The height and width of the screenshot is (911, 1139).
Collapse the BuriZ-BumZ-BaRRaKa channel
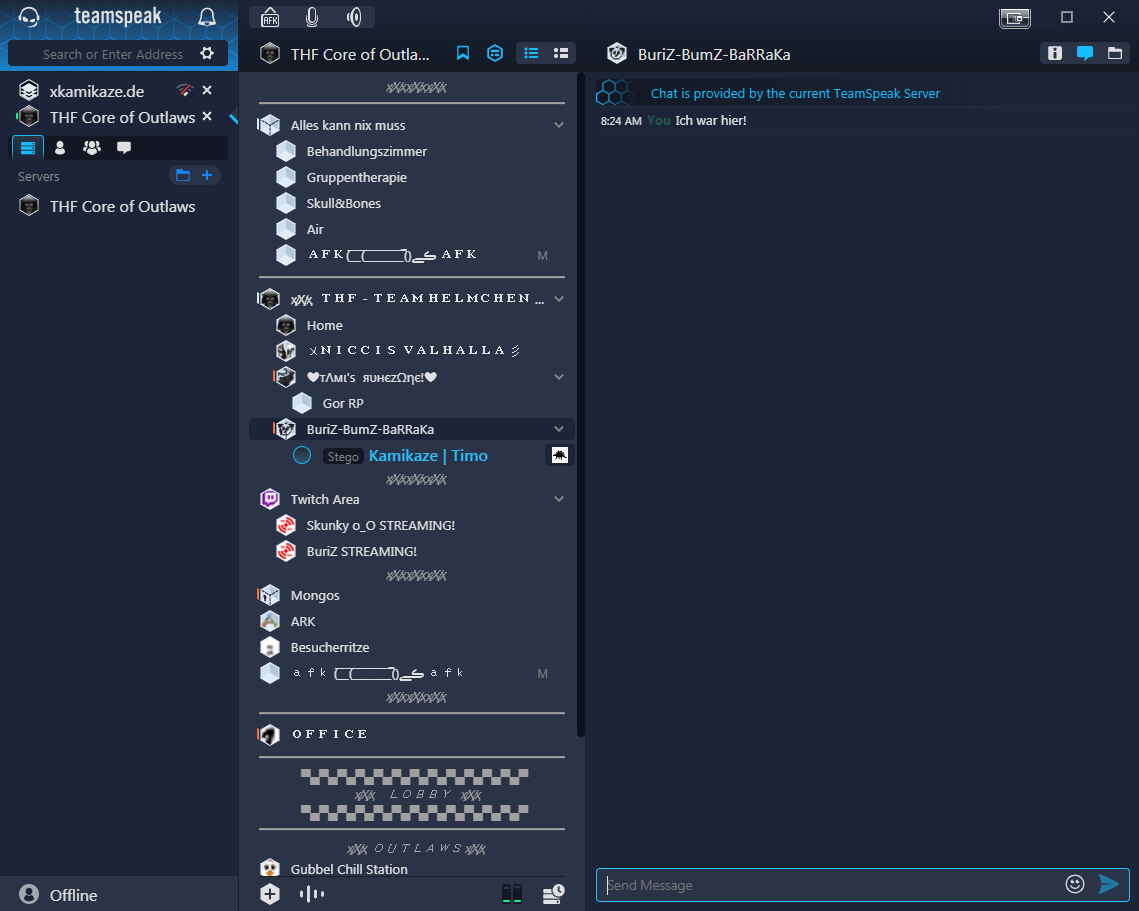(559, 429)
